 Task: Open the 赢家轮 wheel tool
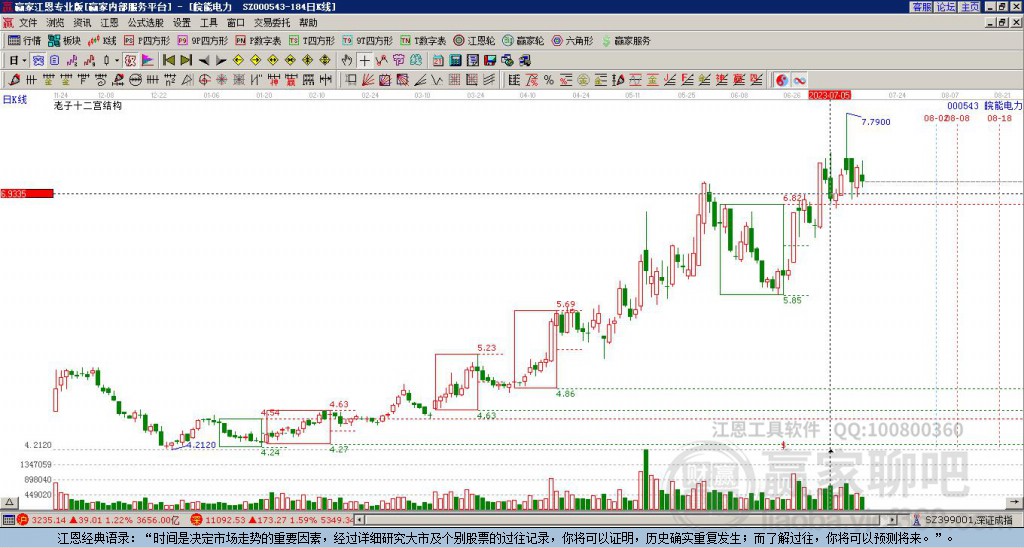(x=523, y=40)
